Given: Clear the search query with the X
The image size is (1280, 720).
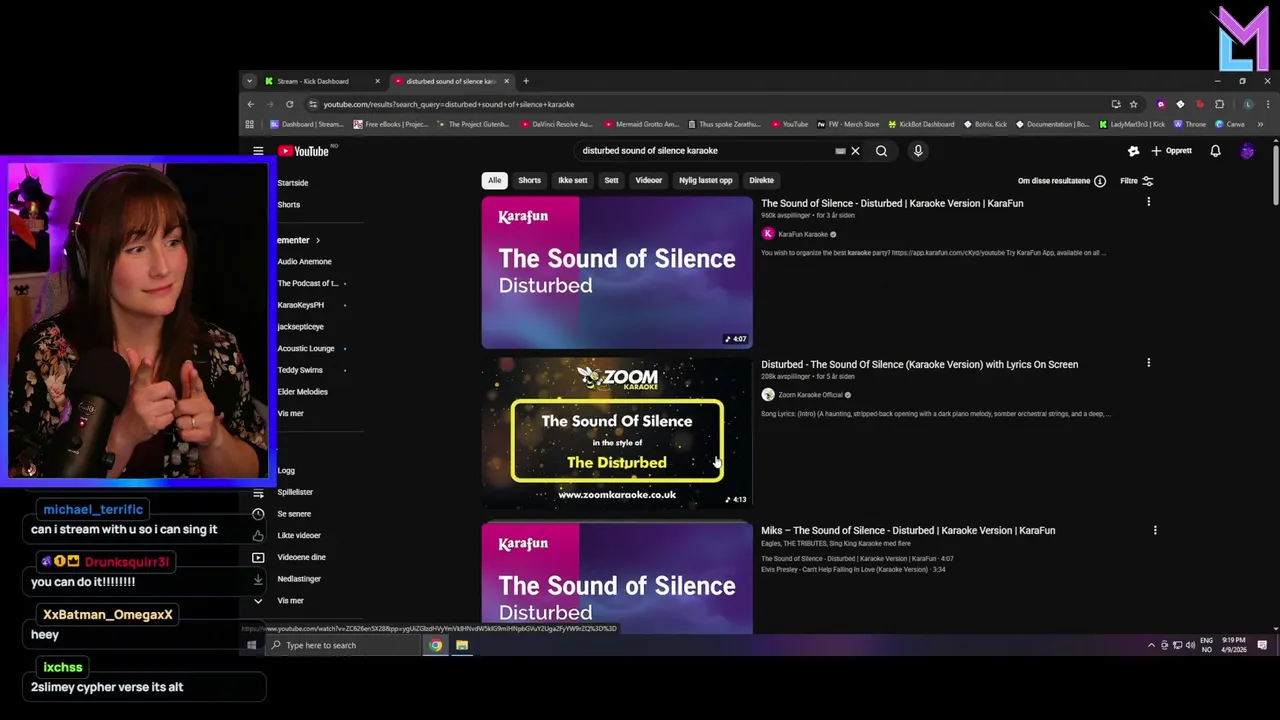Looking at the screenshot, I should [x=855, y=151].
